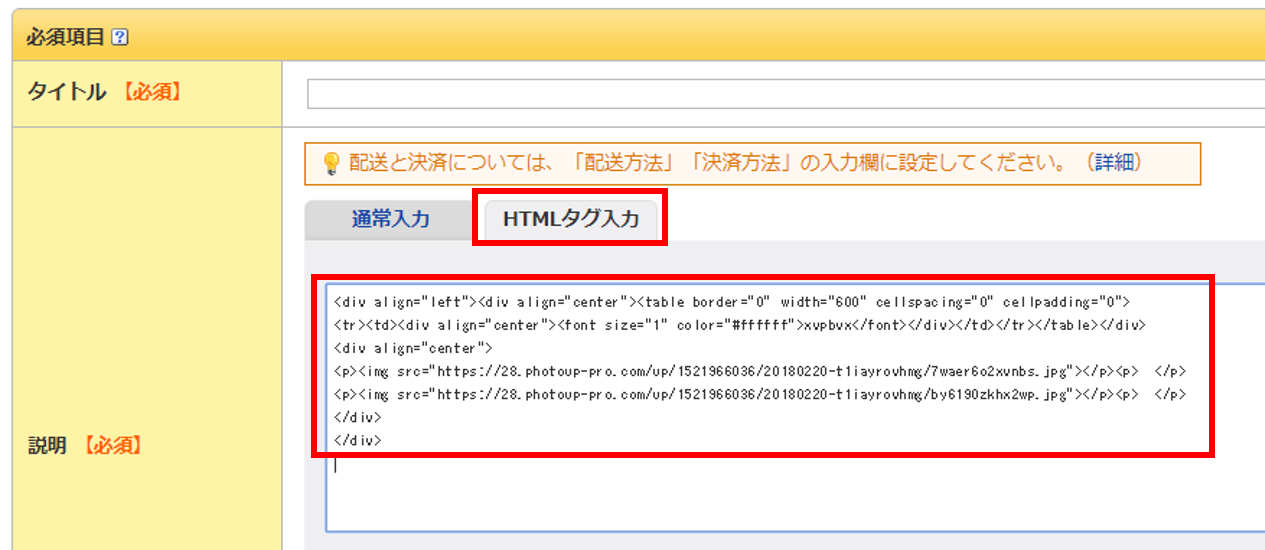Select the HTMLタグ入力 tab
Screen dimensions: 1265x550
tap(571, 219)
